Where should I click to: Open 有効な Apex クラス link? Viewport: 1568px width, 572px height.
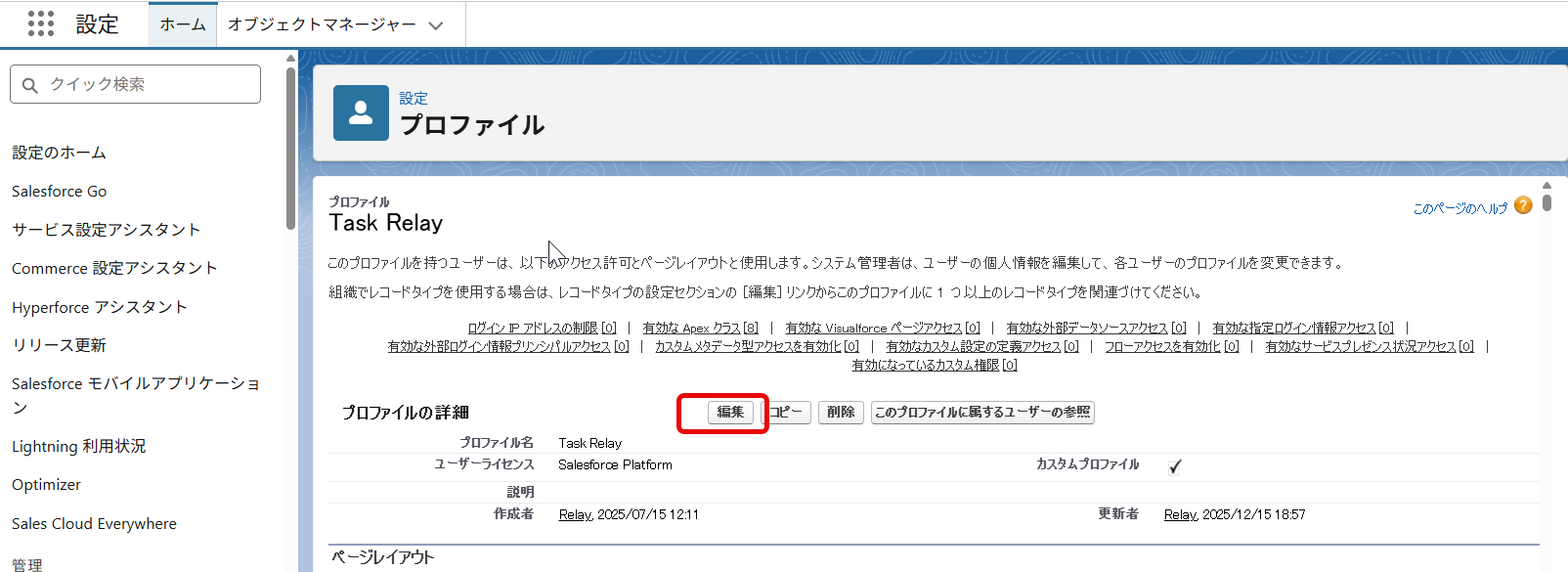(x=701, y=328)
